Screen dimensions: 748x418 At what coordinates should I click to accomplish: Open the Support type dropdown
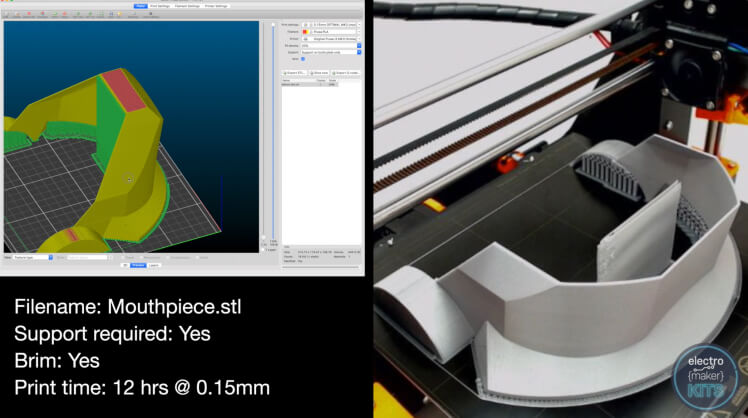331,52
